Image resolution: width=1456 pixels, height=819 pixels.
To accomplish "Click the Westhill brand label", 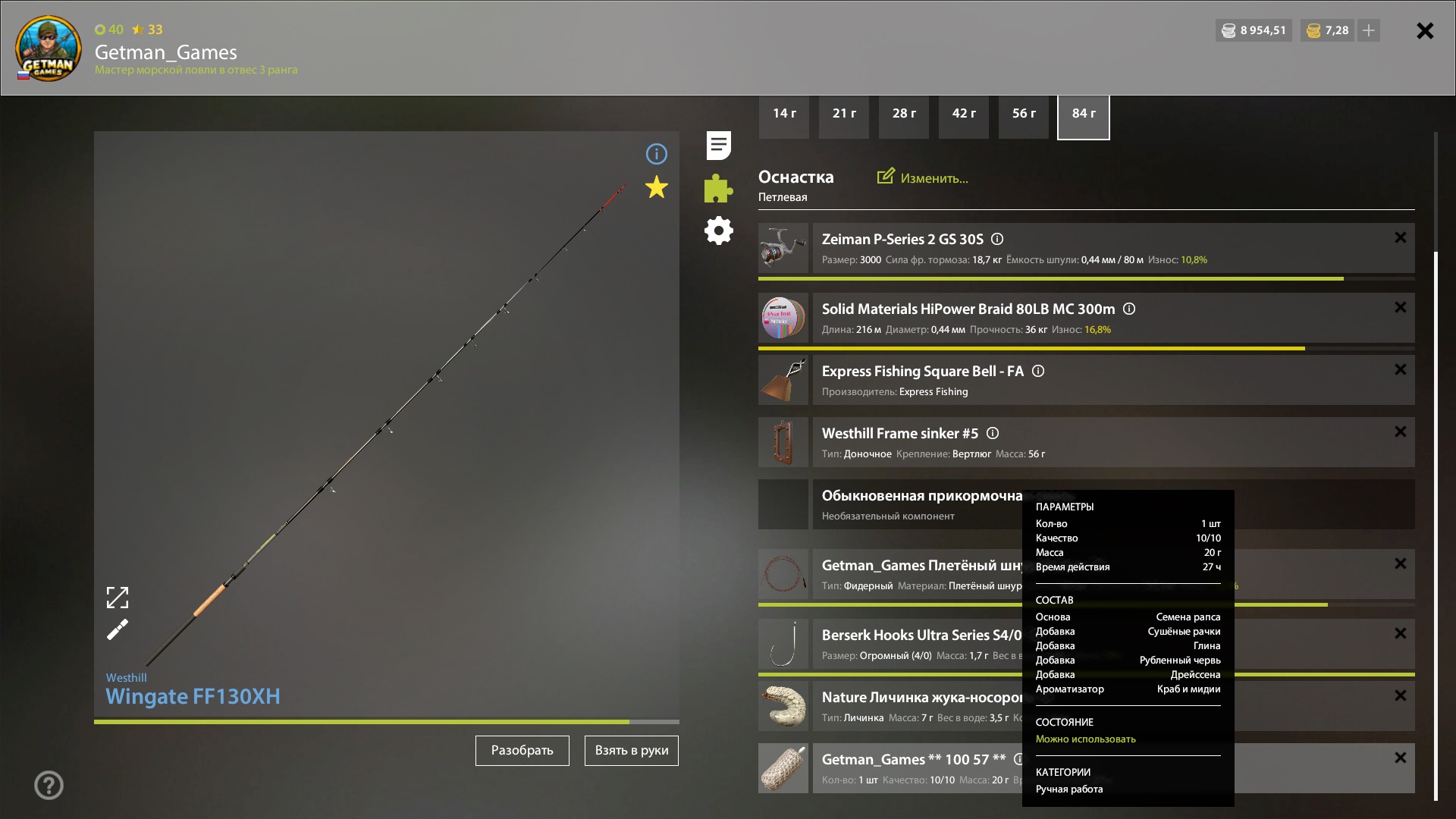I will (127, 677).
